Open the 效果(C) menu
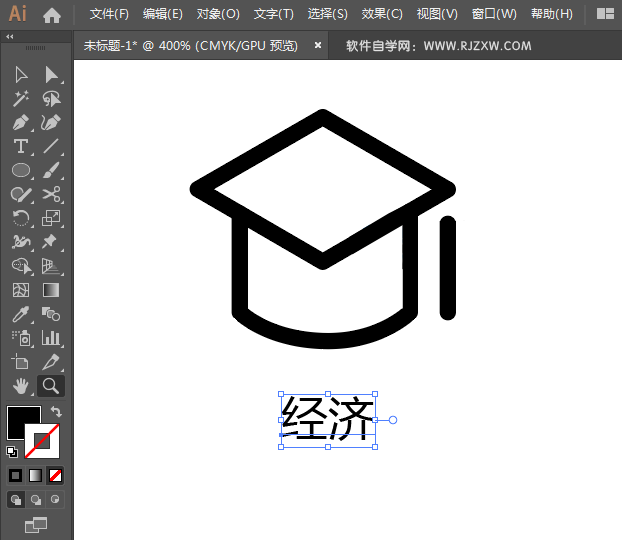Viewport: 622px width, 540px height. coord(382,14)
